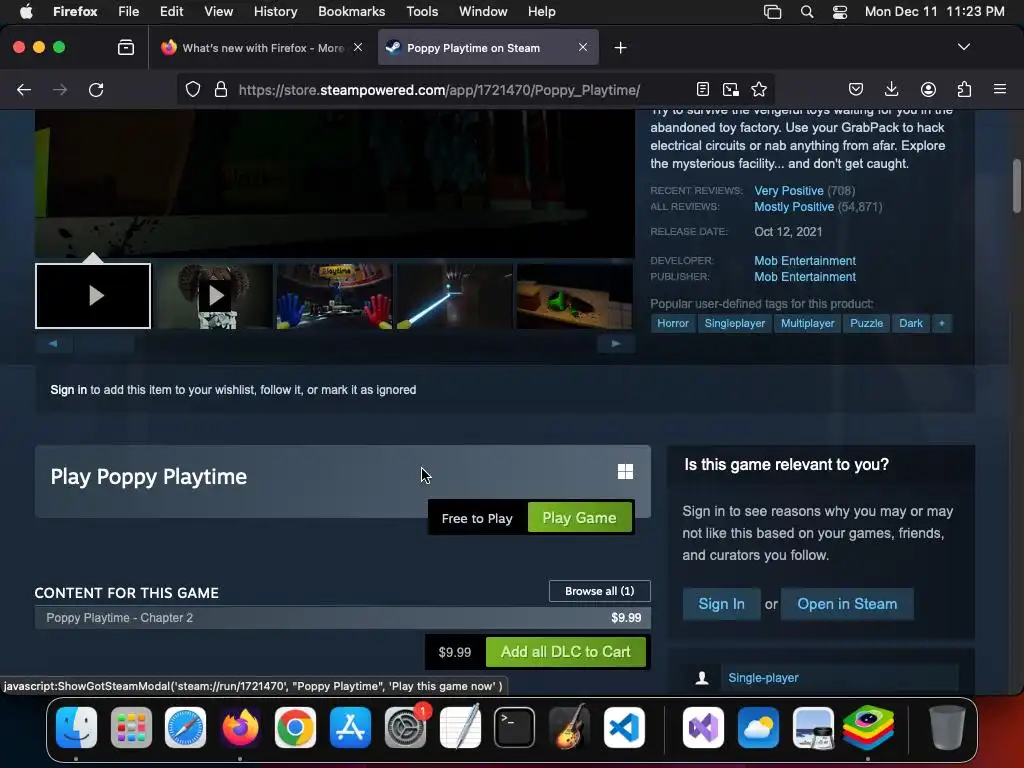This screenshot has width=1024, height=768.
Task: Click the Open in Steam button
Action: pyautogui.click(x=847, y=604)
